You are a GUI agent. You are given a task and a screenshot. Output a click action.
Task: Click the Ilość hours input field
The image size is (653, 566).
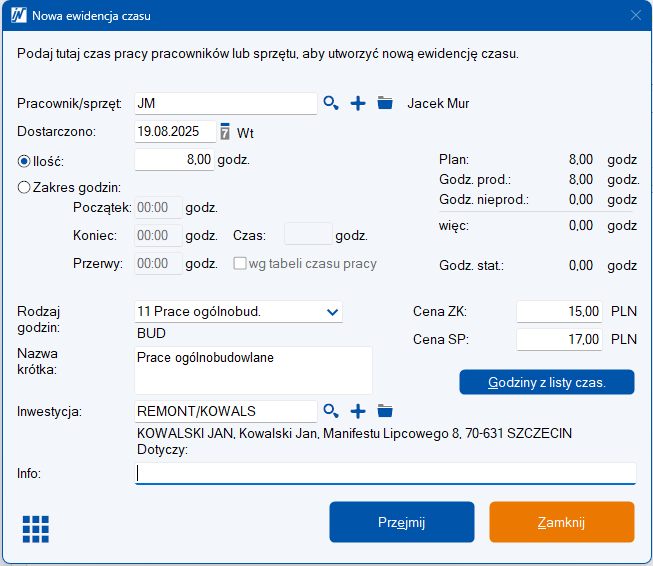[x=174, y=159]
